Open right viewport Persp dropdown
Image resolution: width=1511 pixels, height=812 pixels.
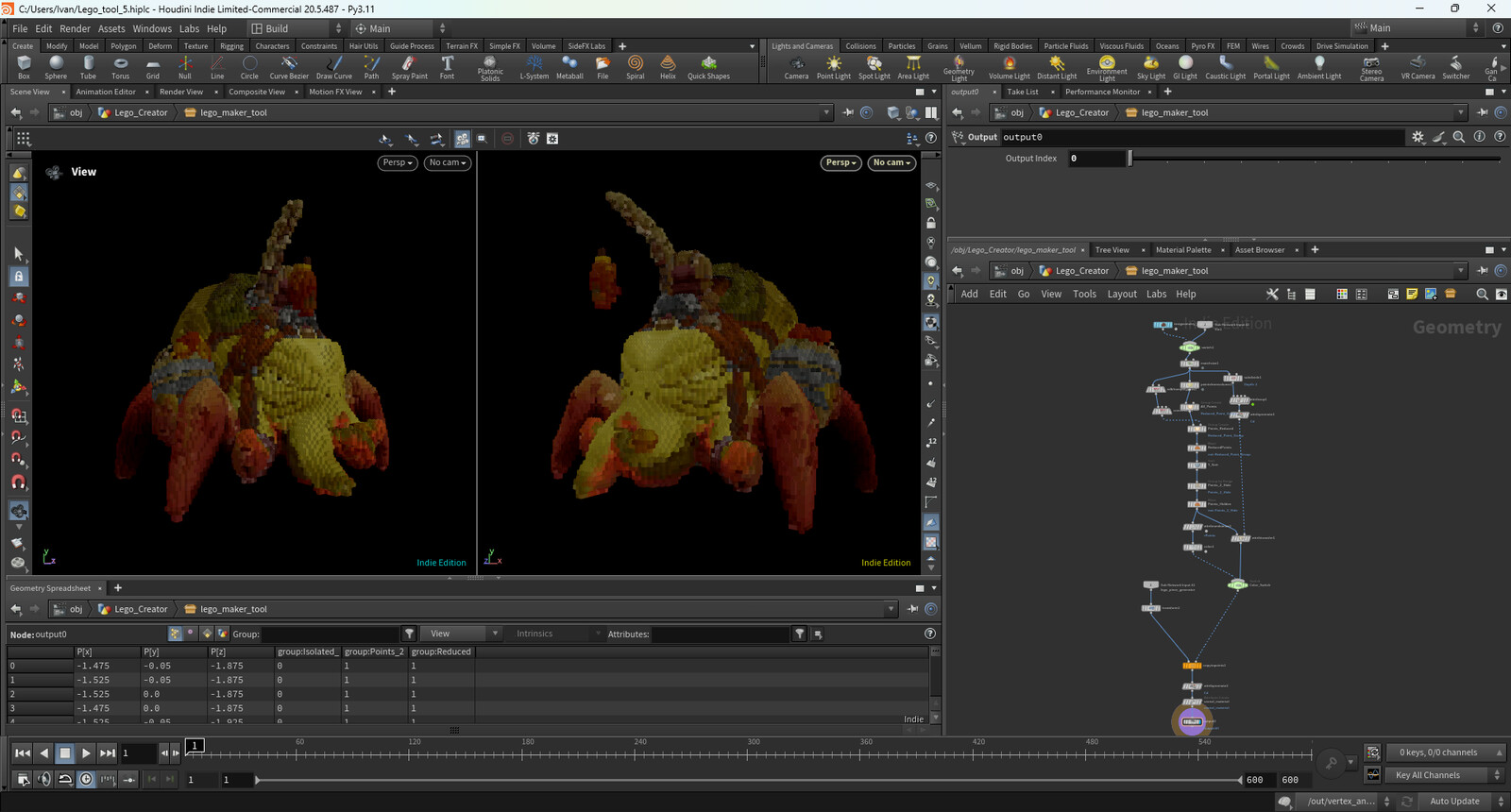[x=841, y=162]
